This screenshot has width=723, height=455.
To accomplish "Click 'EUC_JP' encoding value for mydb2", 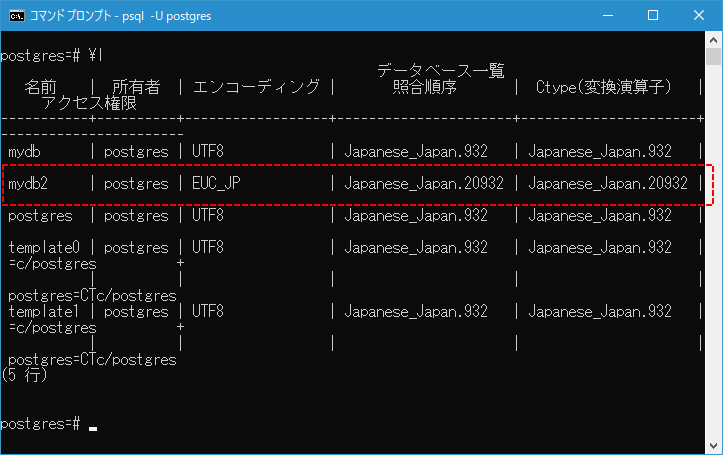I will pyautogui.click(x=216, y=183).
